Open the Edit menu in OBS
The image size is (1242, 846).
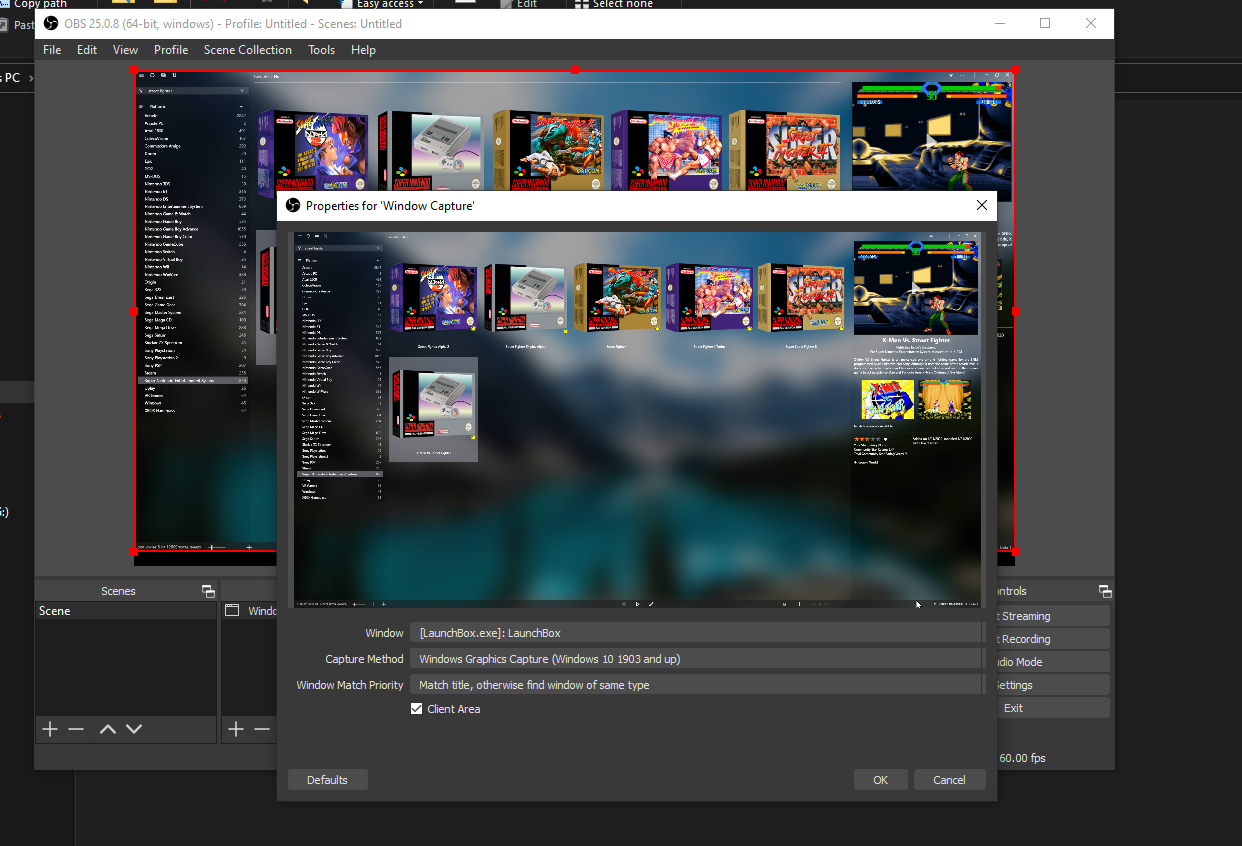coord(87,50)
